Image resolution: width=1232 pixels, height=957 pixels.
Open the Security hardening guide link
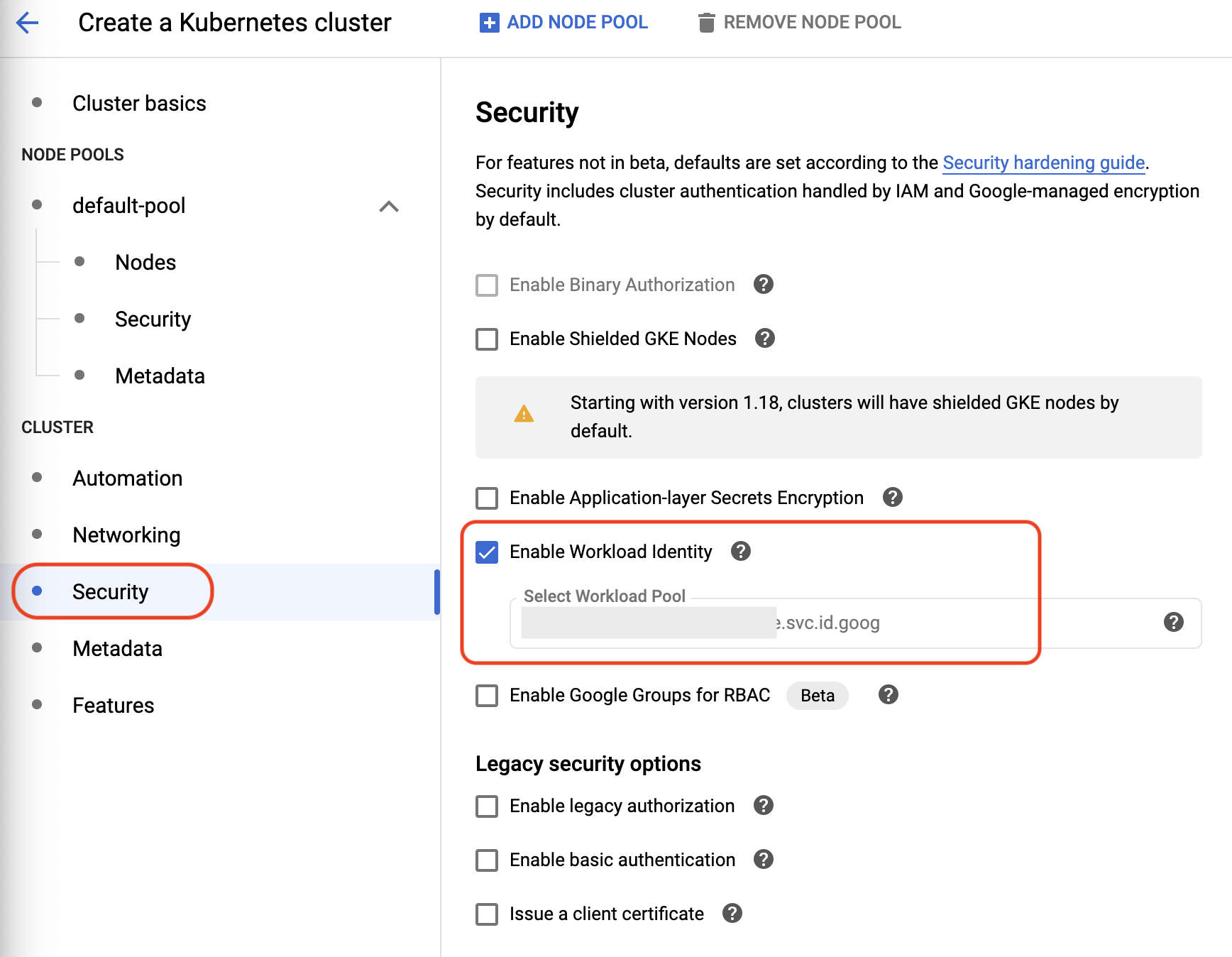coord(1043,163)
